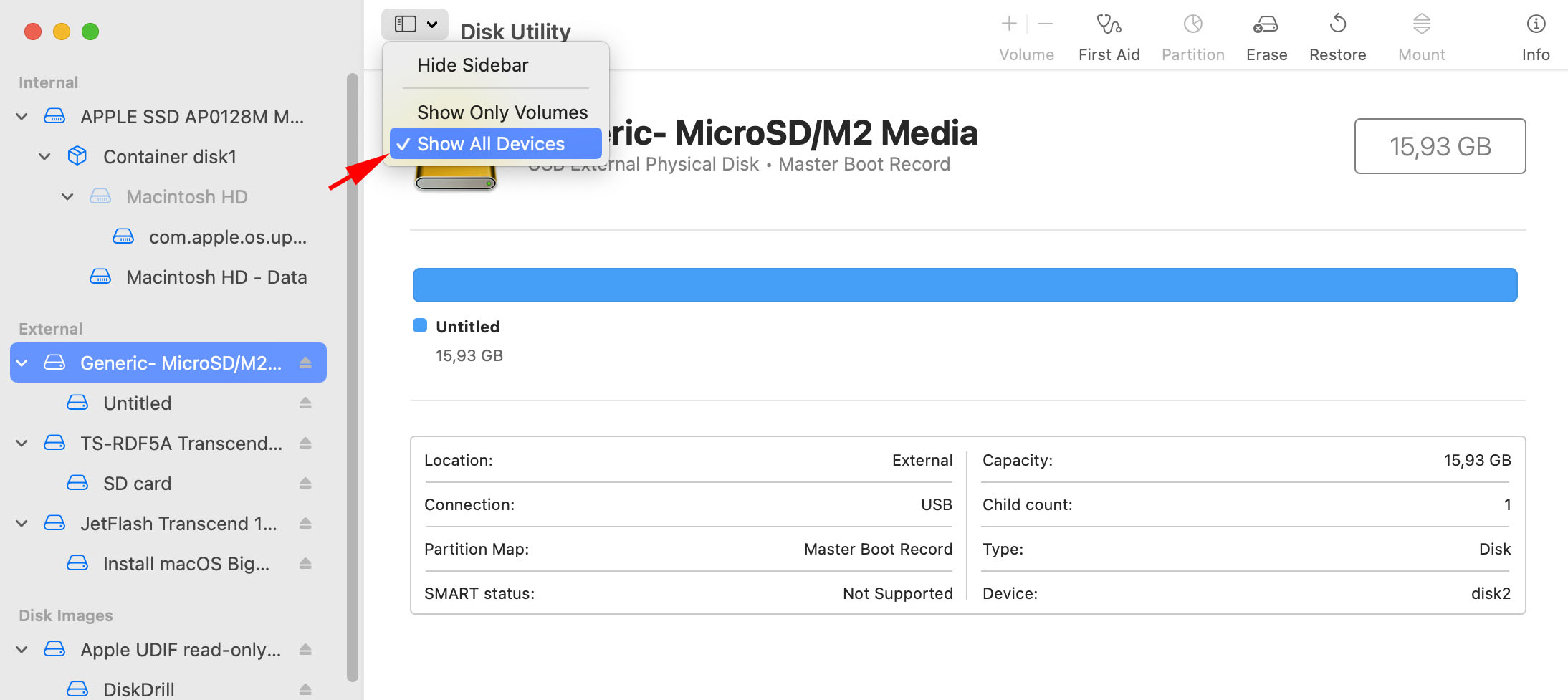Collapse the JetFlash Transcend device

[22, 523]
